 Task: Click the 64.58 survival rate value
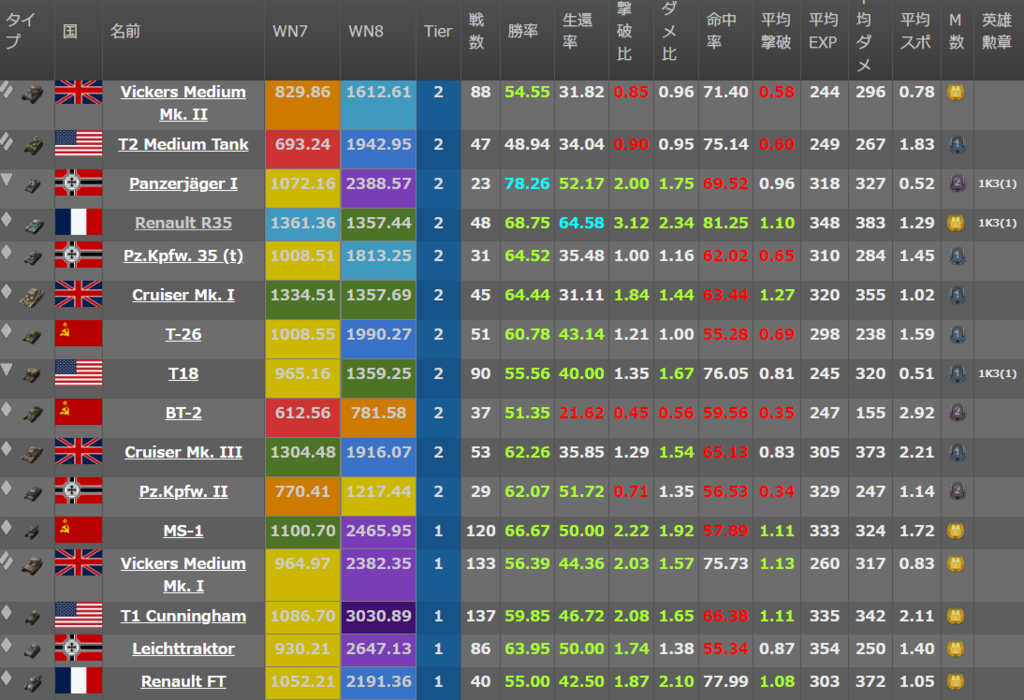(581, 223)
